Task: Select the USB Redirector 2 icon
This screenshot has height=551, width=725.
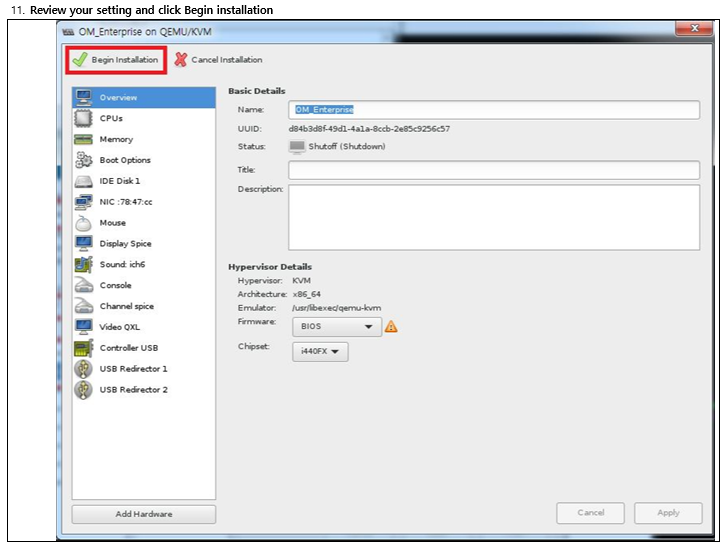Action: tap(84, 390)
